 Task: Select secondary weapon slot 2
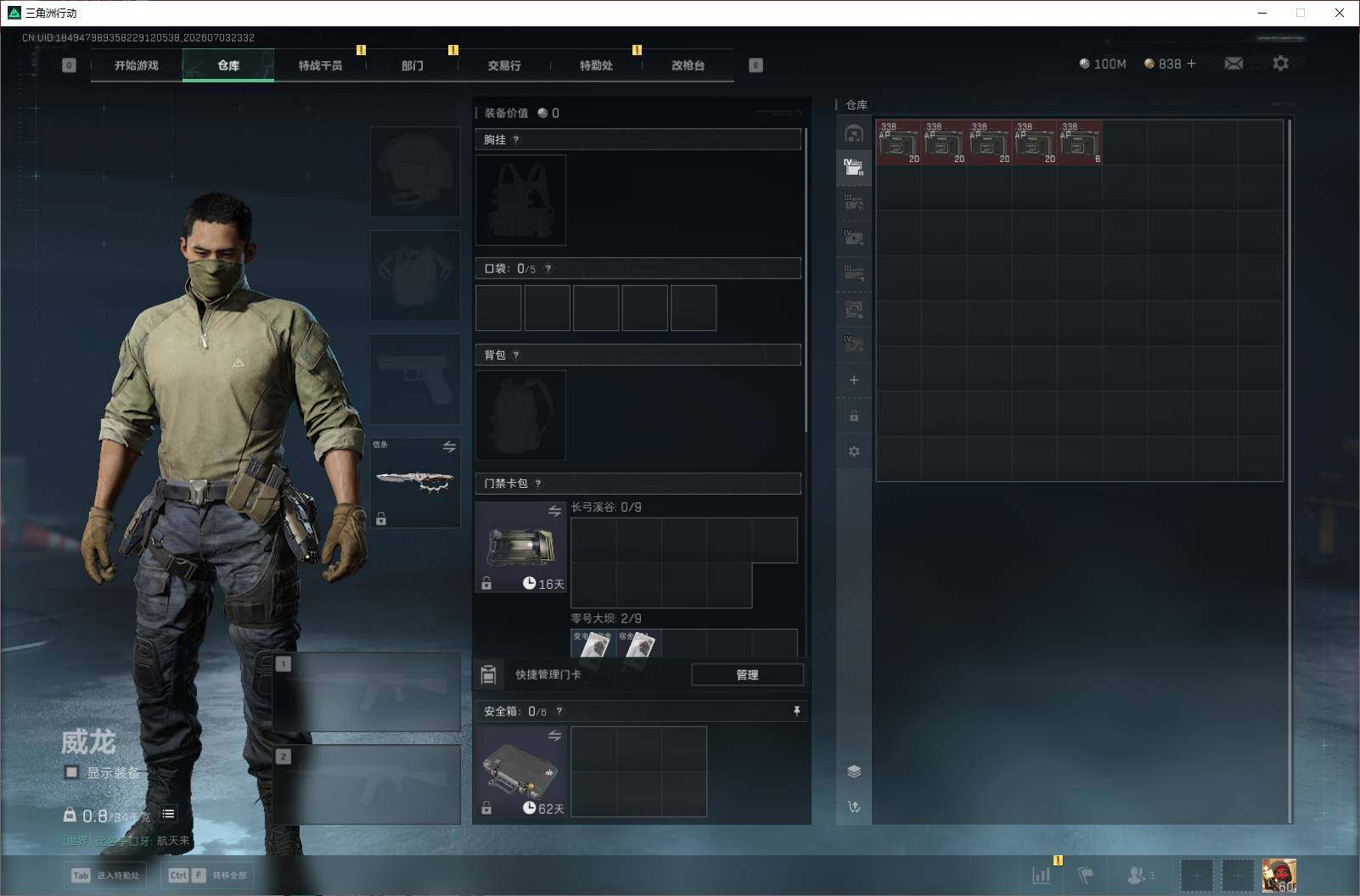(x=367, y=784)
